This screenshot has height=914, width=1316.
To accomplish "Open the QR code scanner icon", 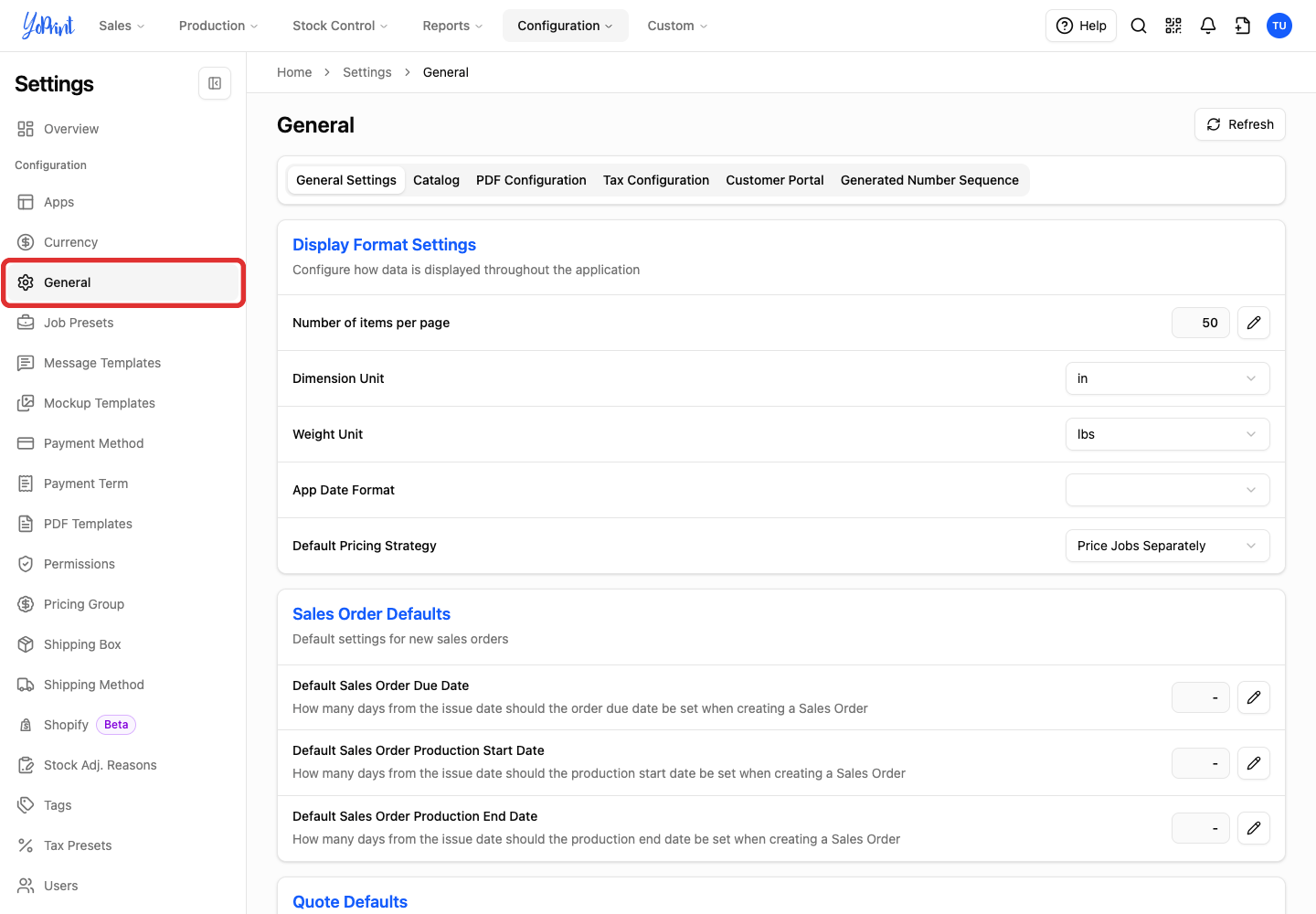I will (1173, 26).
